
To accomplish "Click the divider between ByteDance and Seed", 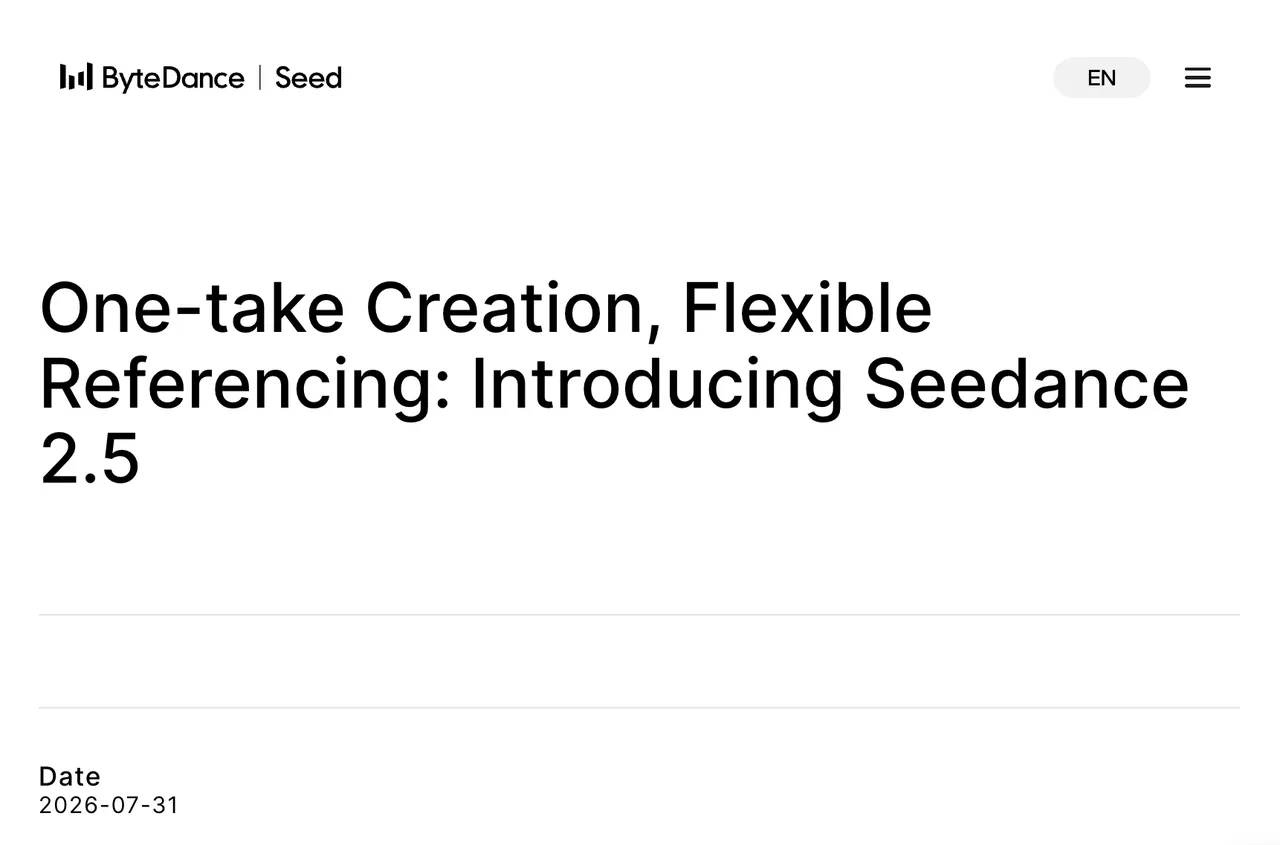I will pyautogui.click(x=260, y=78).
